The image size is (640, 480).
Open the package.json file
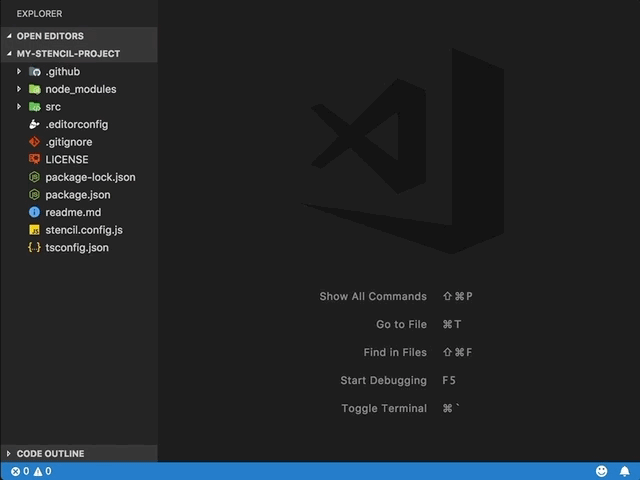point(78,195)
